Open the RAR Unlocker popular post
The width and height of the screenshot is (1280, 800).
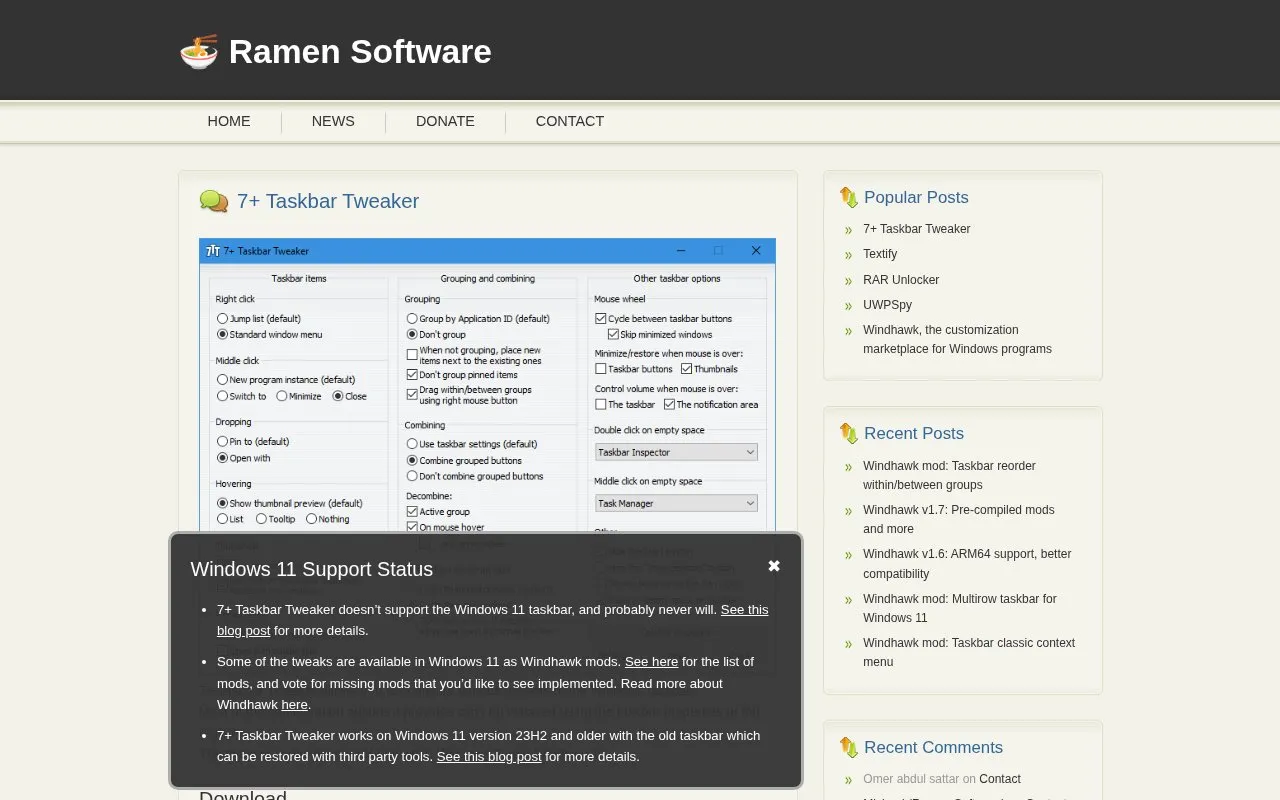pyautogui.click(x=901, y=280)
